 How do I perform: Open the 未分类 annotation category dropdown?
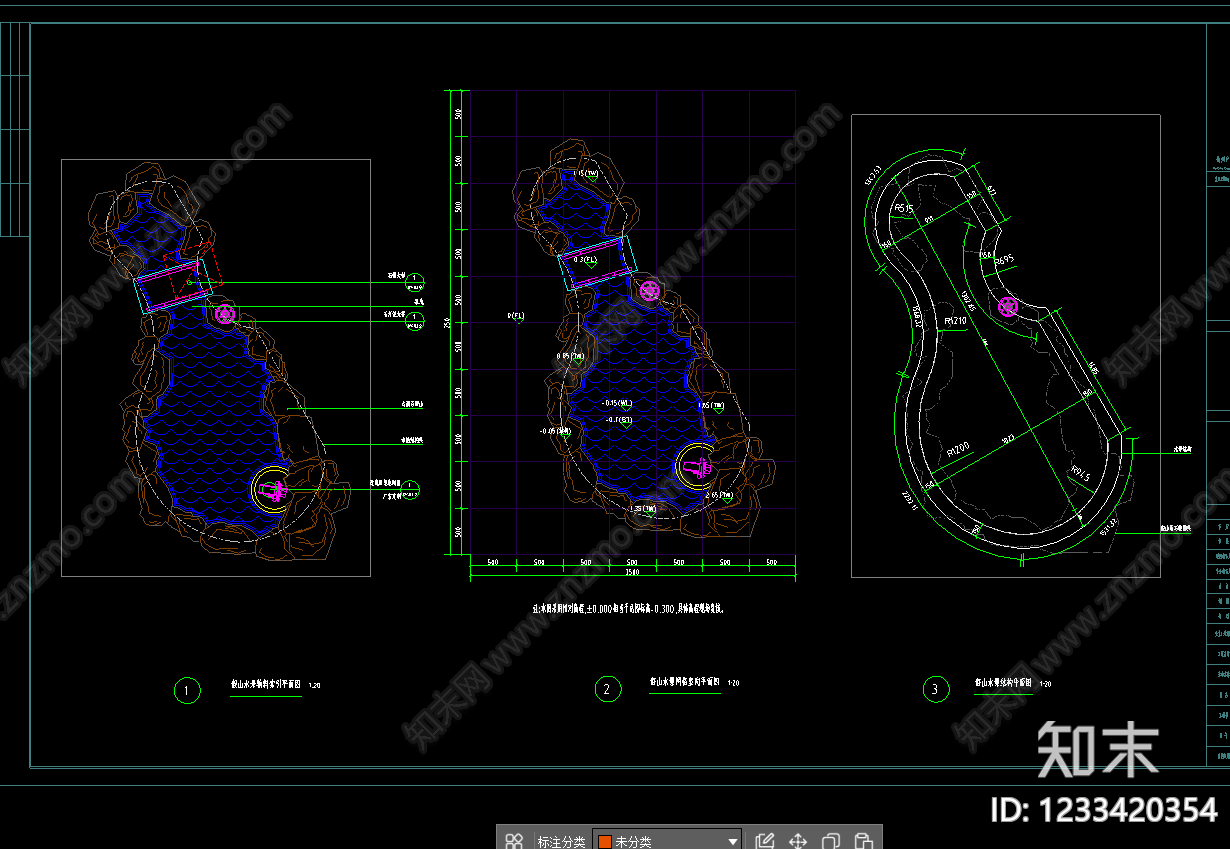(668, 841)
